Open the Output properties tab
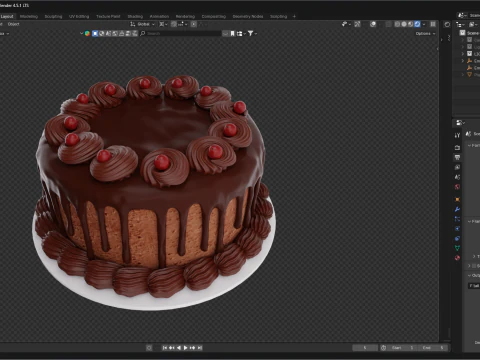 457,157
